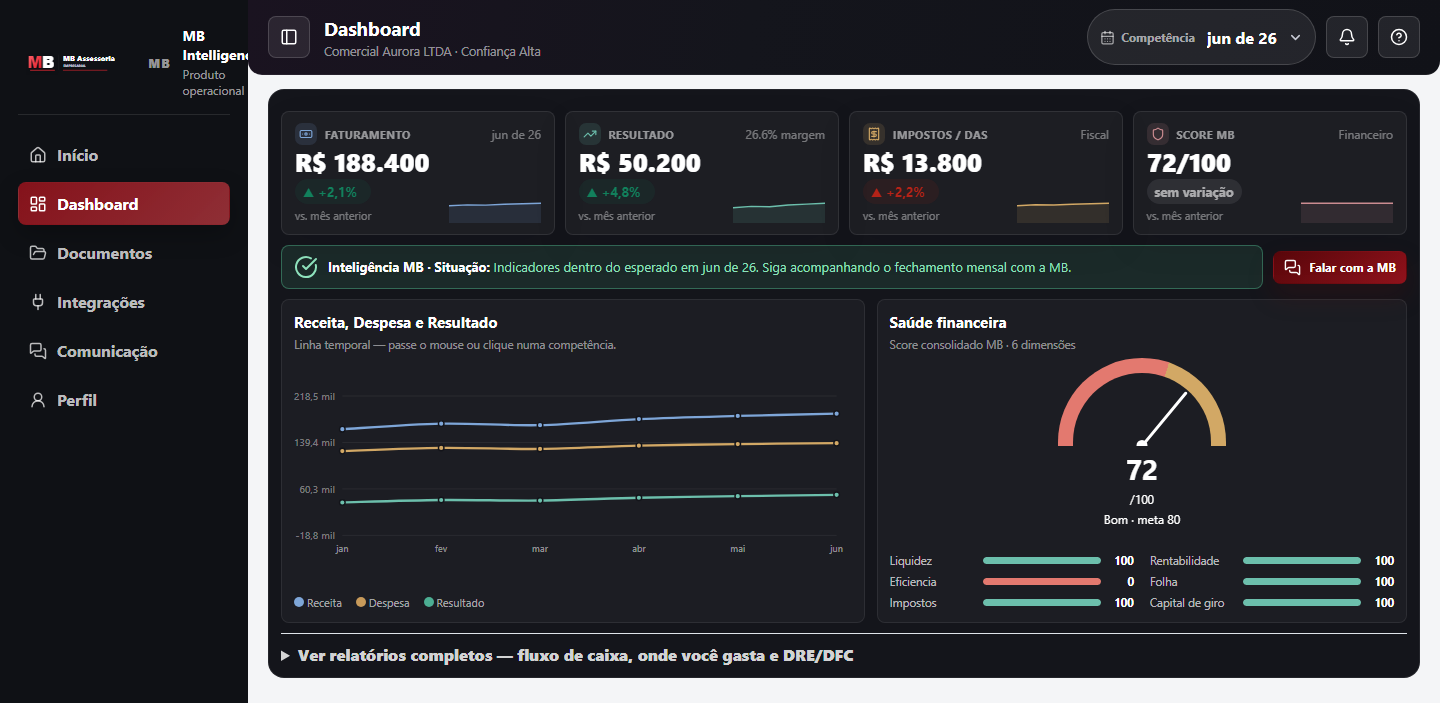Click the Rentabilidade progress bar
Image resolution: width=1440 pixels, height=703 pixels.
[1302, 561]
